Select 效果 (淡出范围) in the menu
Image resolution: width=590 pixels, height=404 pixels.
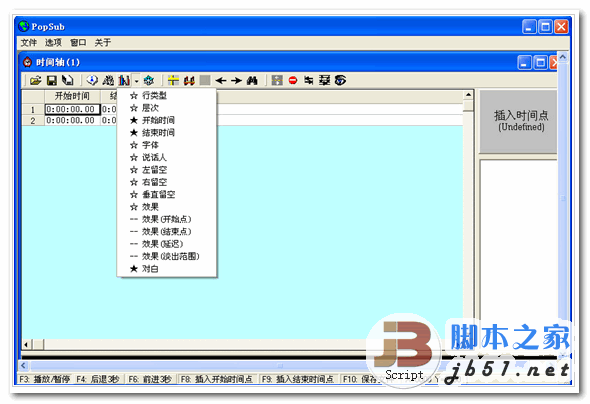(x=167, y=257)
